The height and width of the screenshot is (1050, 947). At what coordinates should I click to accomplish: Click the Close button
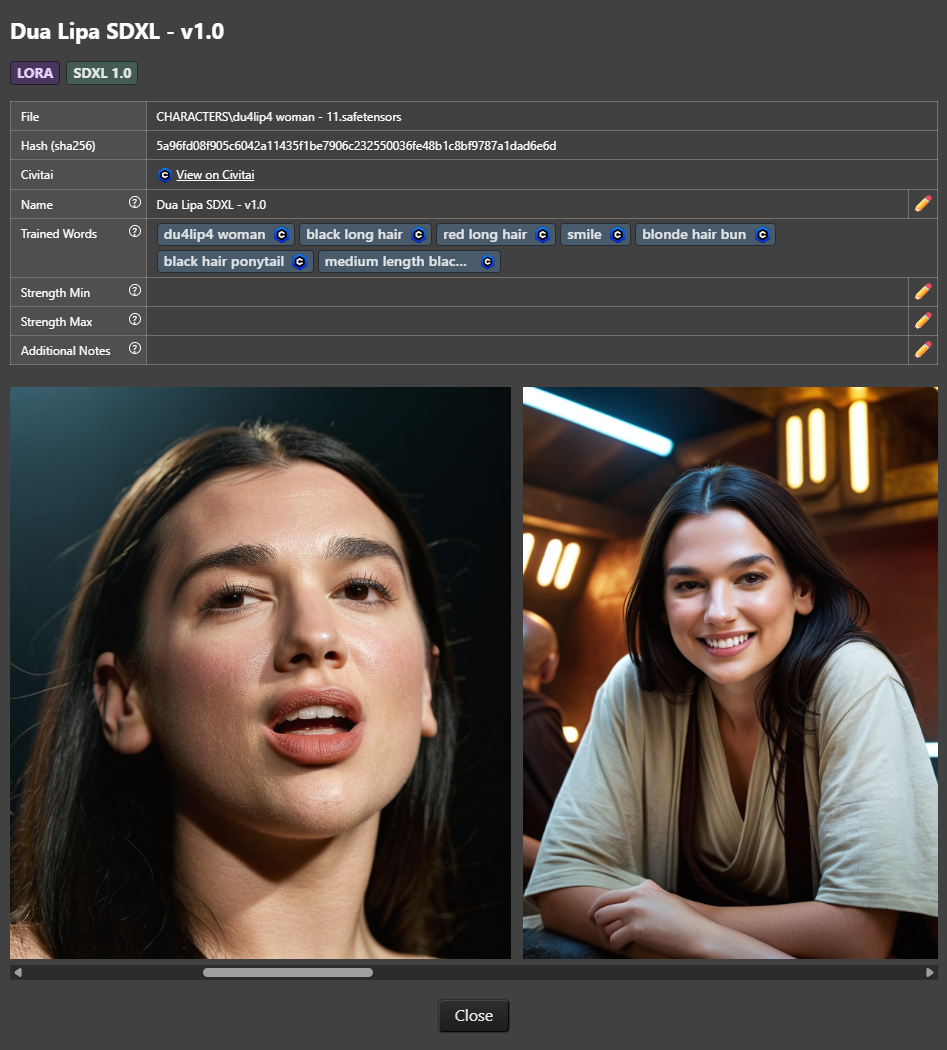pos(474,1016)
